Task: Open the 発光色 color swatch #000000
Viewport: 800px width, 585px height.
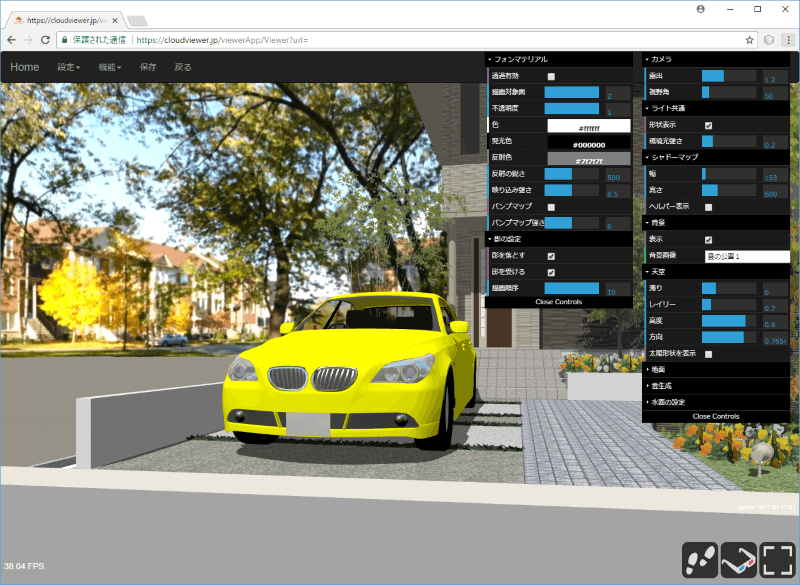Action: pyautogui.click(x=589, y=142)
